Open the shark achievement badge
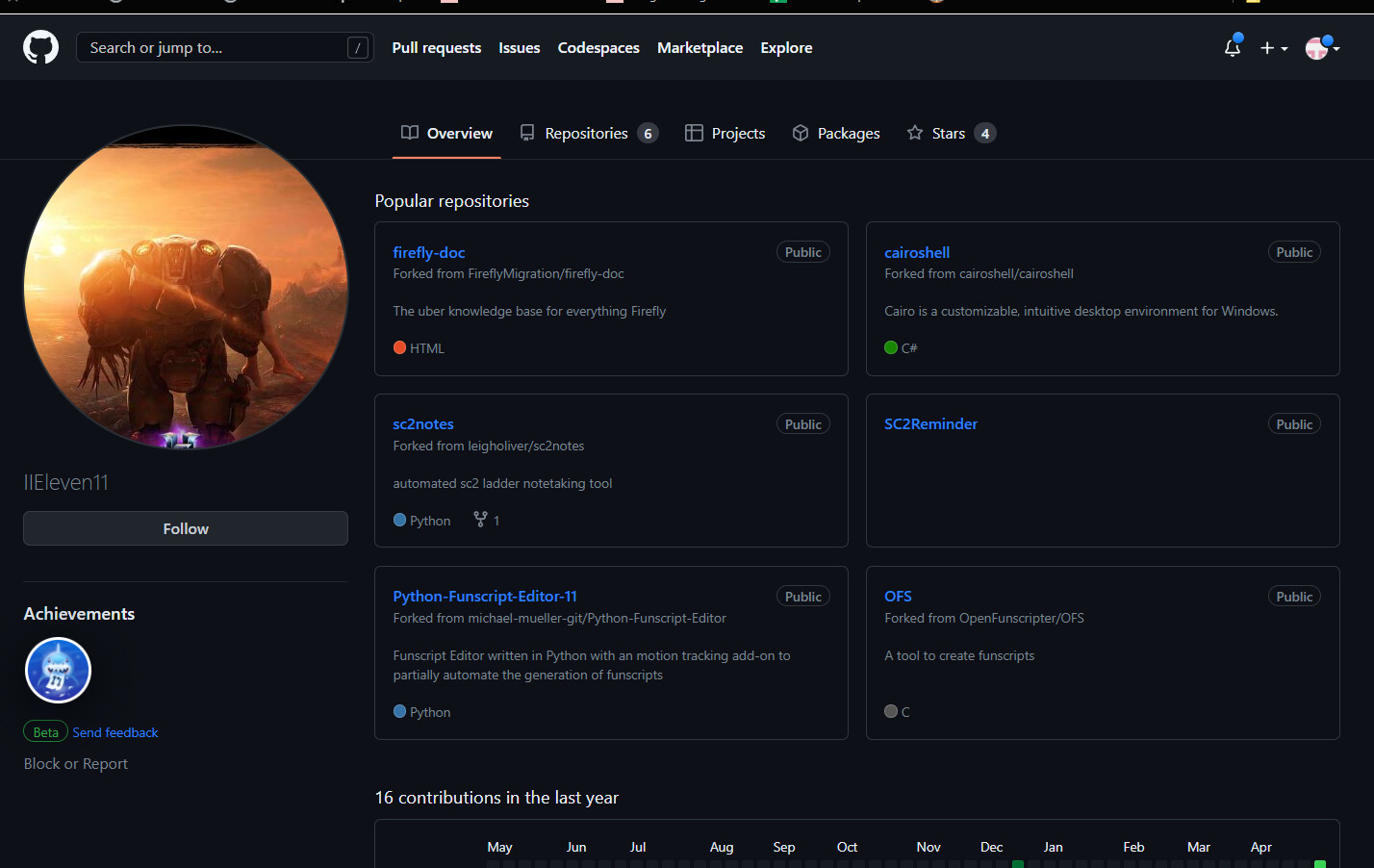 coord(58,670)
